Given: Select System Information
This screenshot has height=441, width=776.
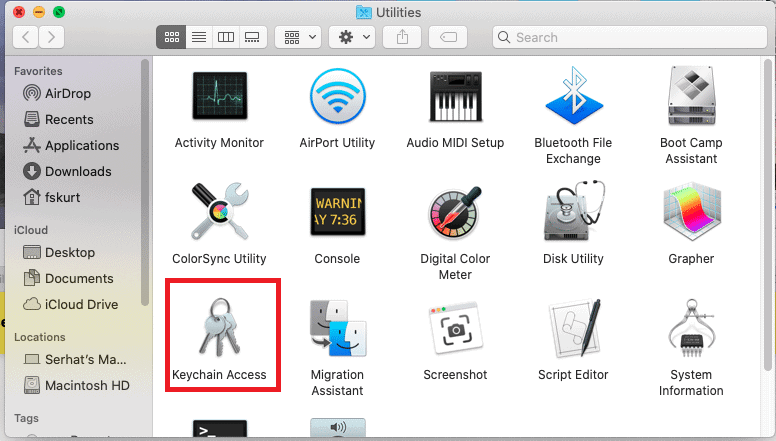Looking at the screenshot, I should pos(691,328).
